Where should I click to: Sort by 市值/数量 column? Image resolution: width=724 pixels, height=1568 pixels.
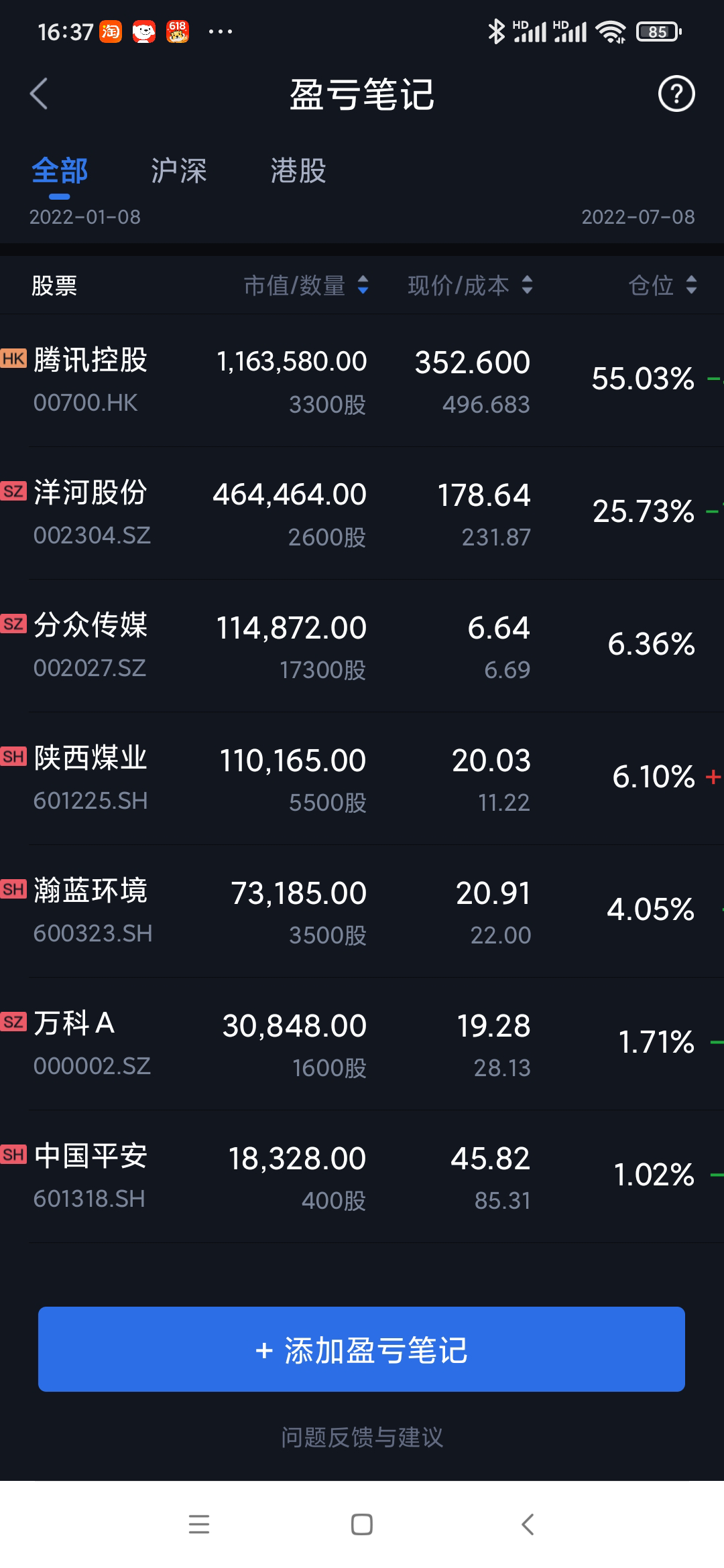click(x=306, y=285)
